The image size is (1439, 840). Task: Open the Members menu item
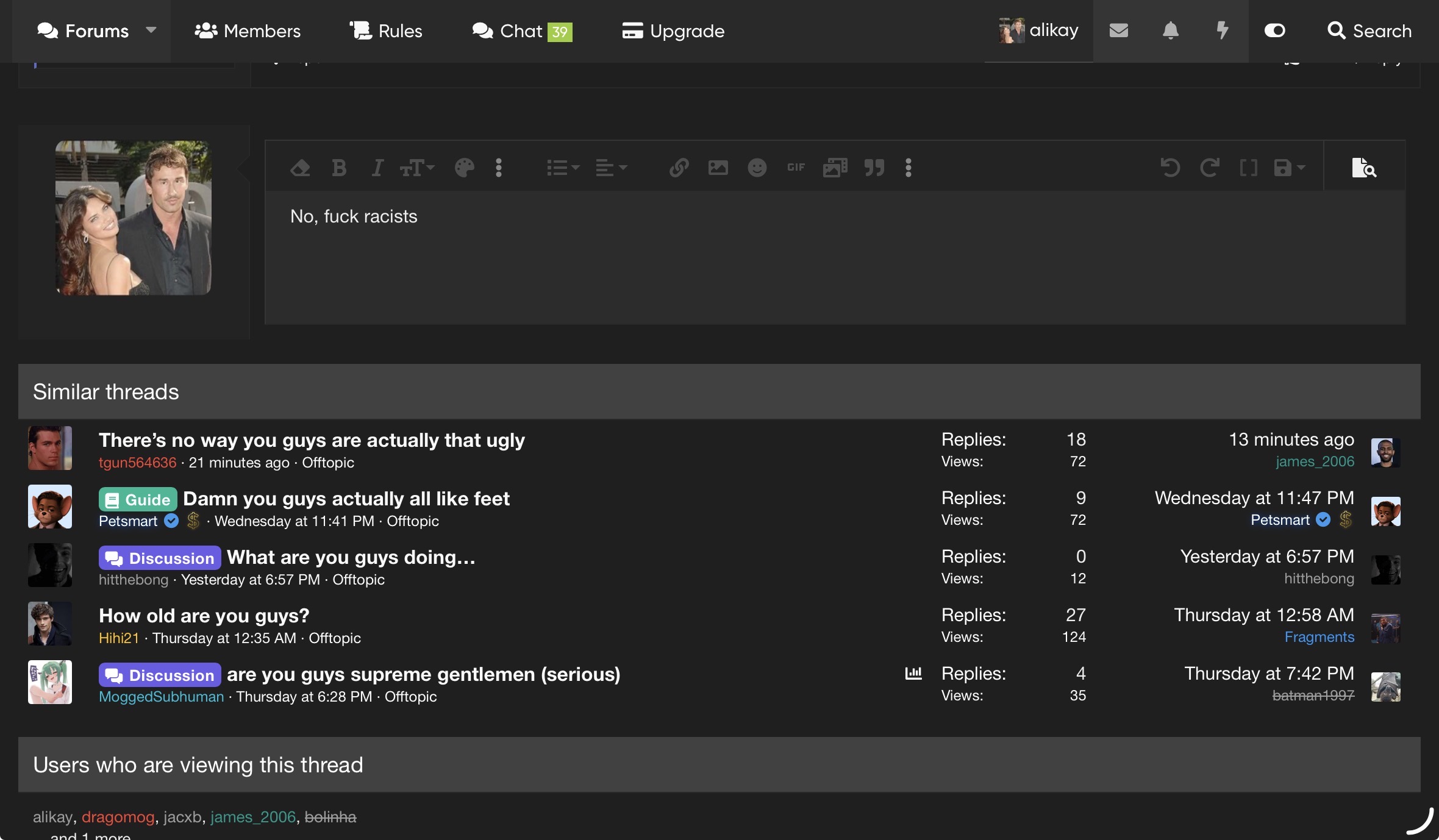click(x=248, y=30)
